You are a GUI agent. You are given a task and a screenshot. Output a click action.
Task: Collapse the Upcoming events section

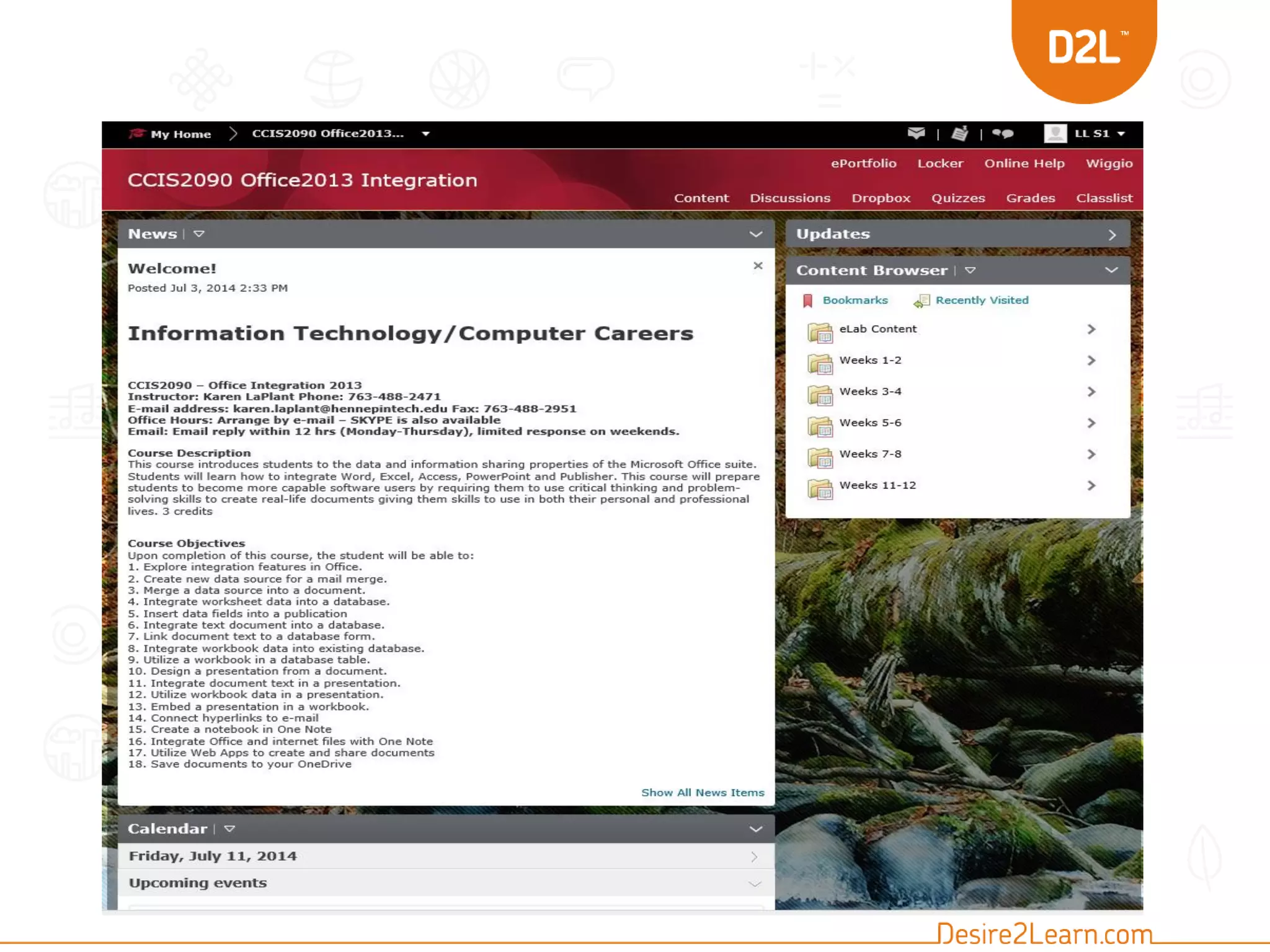pyautogui.click(x=755, y=884)
